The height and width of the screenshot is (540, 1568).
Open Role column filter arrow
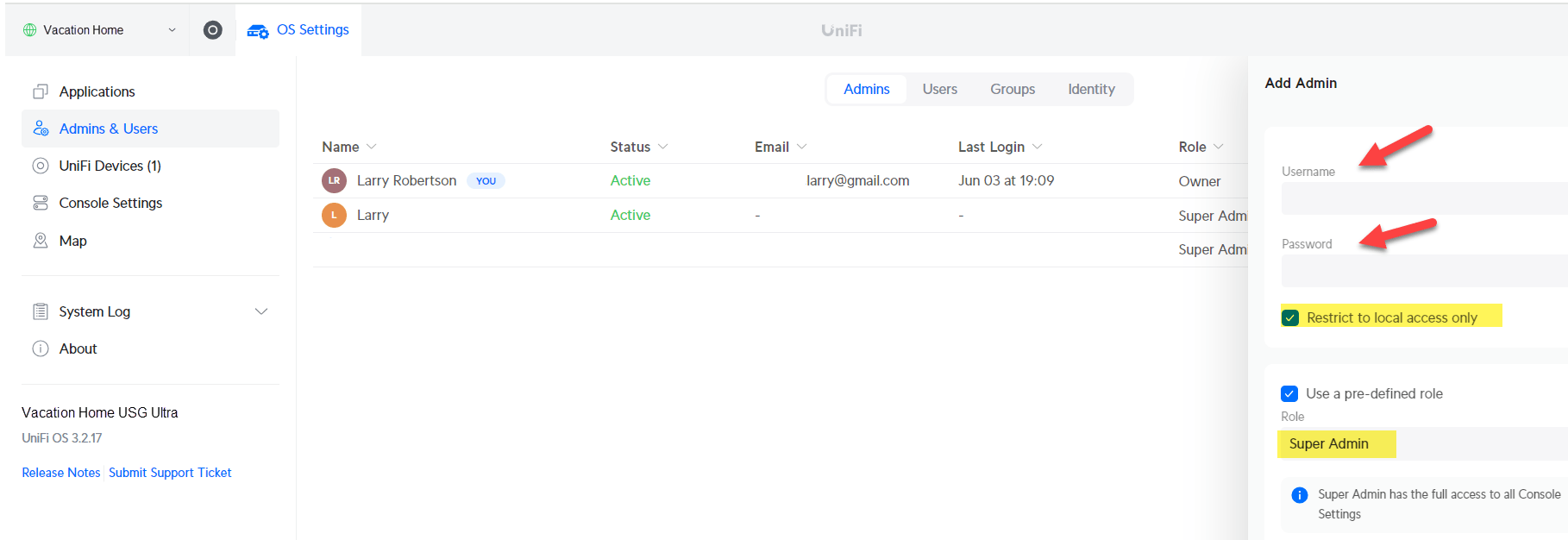point(1219,147)
